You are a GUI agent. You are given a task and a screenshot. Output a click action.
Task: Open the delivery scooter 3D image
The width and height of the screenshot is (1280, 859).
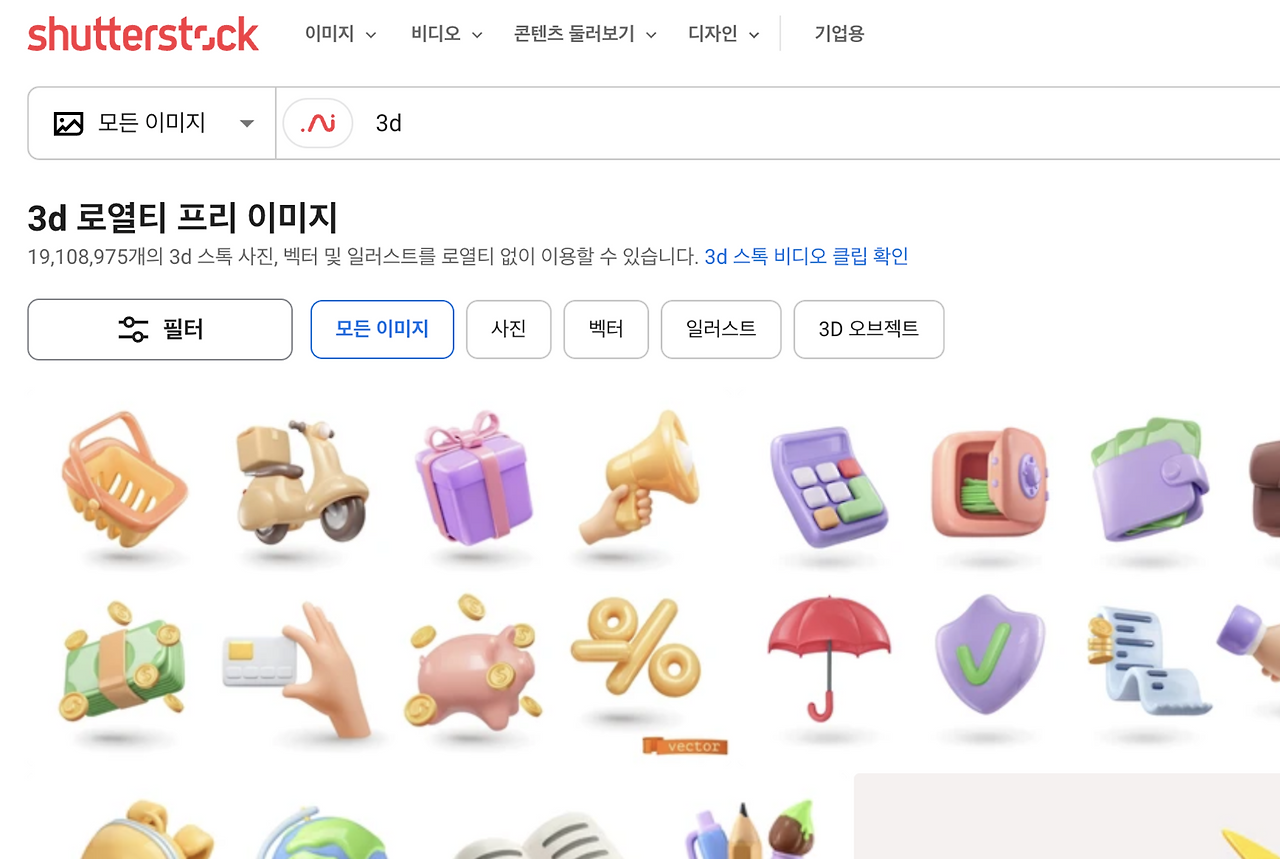pos(301,482)
